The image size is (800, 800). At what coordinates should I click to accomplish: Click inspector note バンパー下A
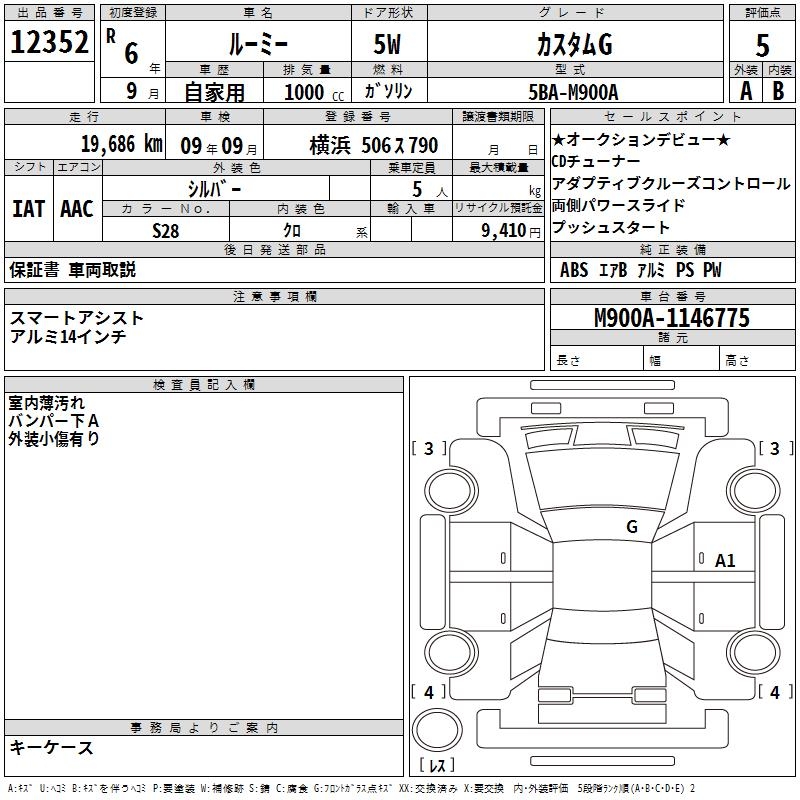click(53, 421)
